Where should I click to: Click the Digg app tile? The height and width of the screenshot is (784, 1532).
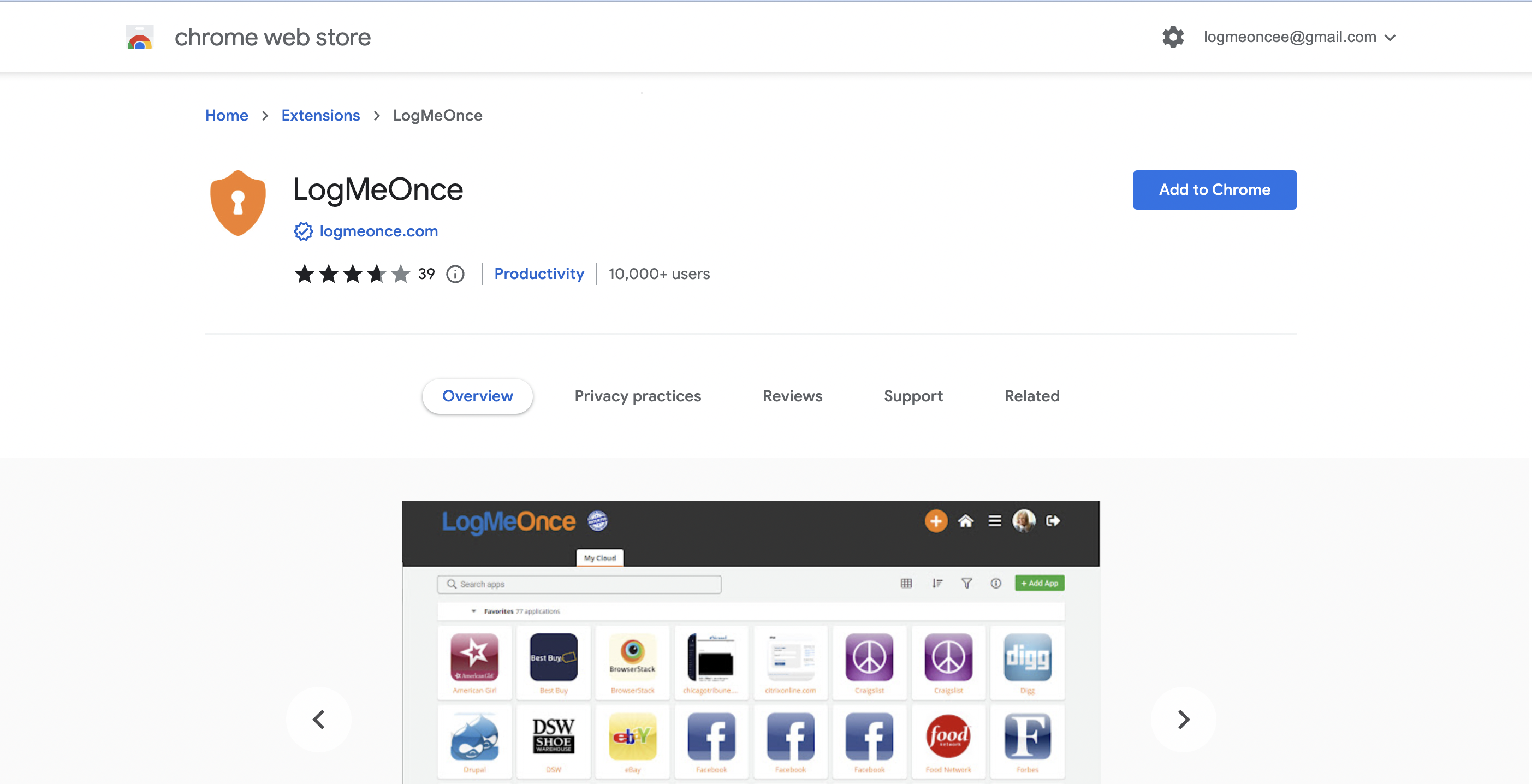pos(1027,663)
